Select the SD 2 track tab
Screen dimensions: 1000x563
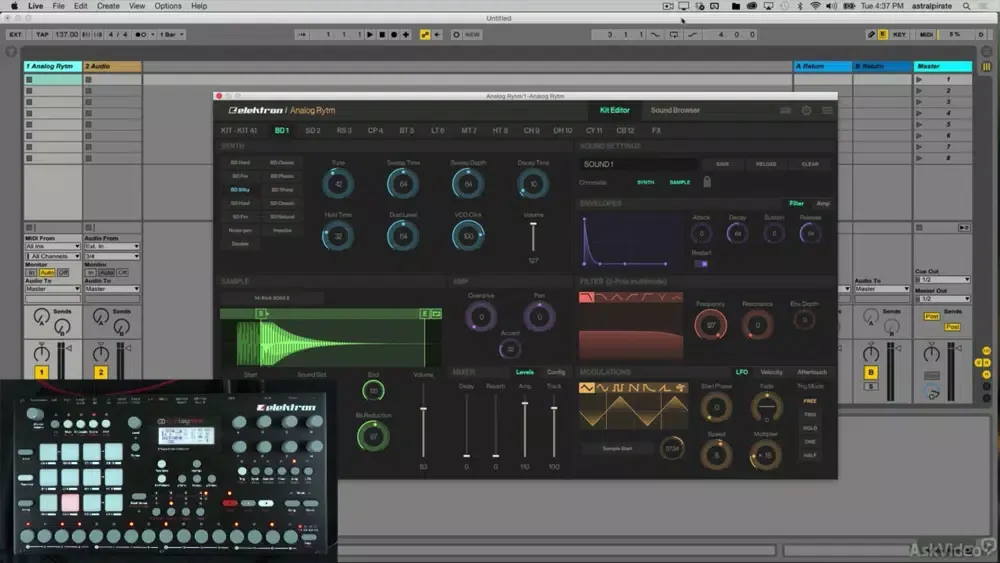coord(312,131)
